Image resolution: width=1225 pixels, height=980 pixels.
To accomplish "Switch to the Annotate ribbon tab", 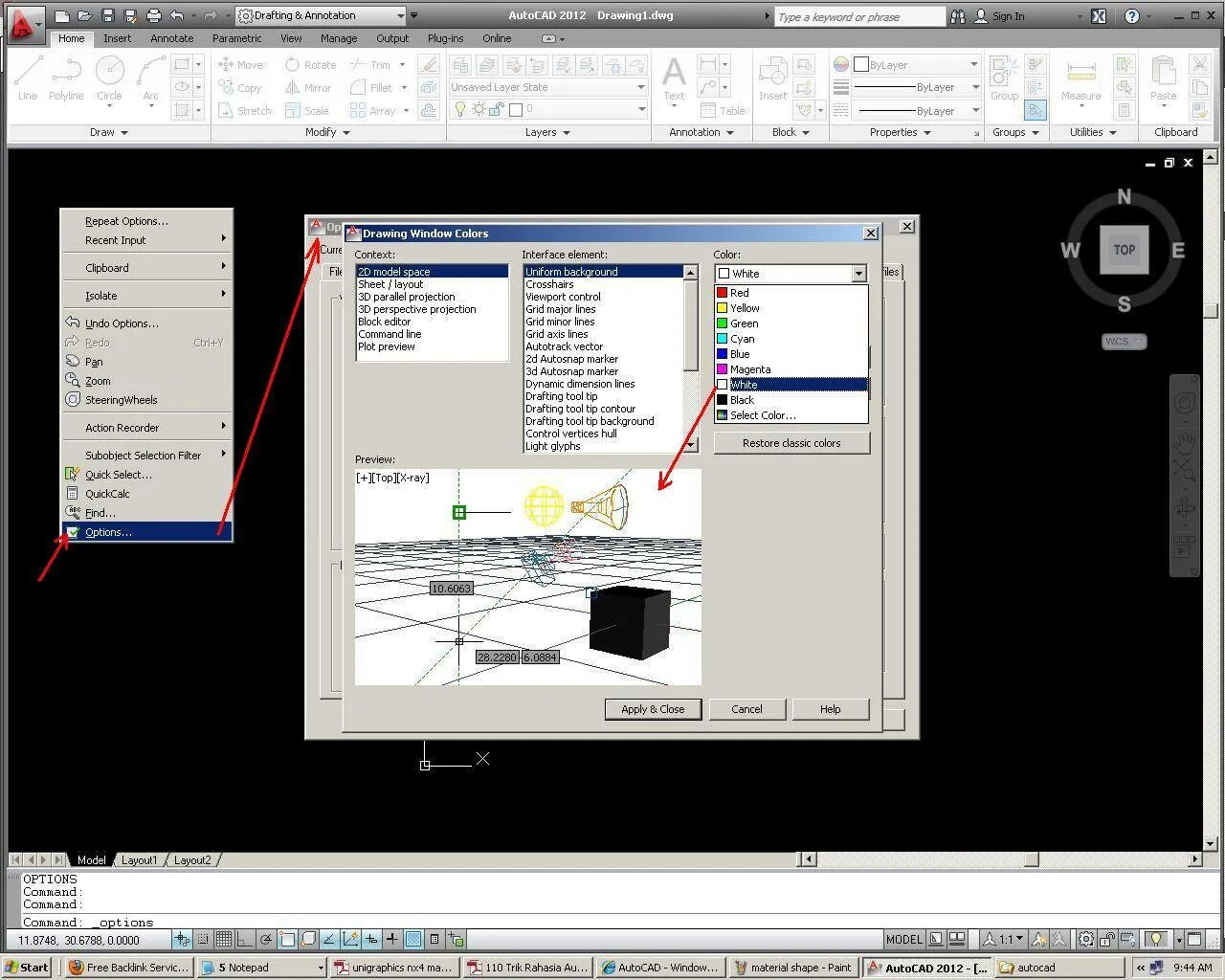I will (172, 38).
